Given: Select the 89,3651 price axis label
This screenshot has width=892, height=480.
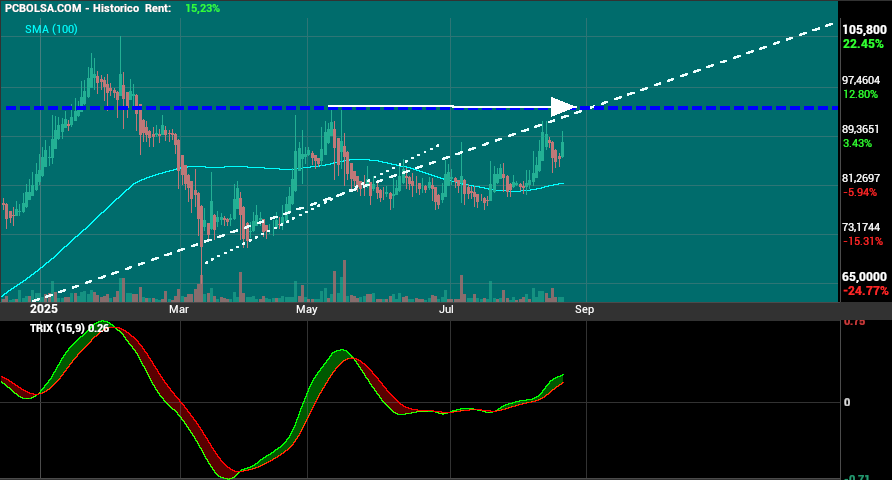Looking at the screenshot, I should (x=861, y=129).
